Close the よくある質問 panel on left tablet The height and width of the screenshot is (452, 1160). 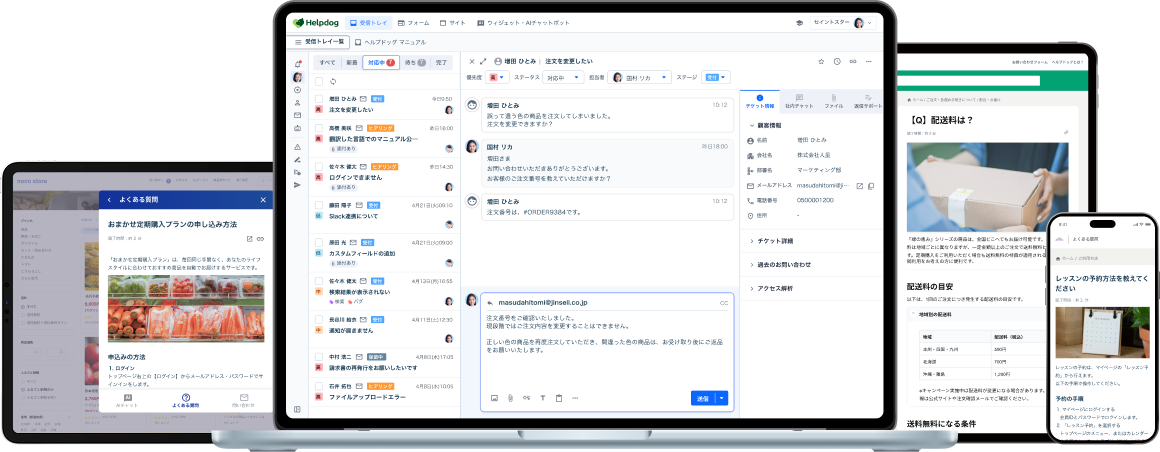click(x=263, y=200)
